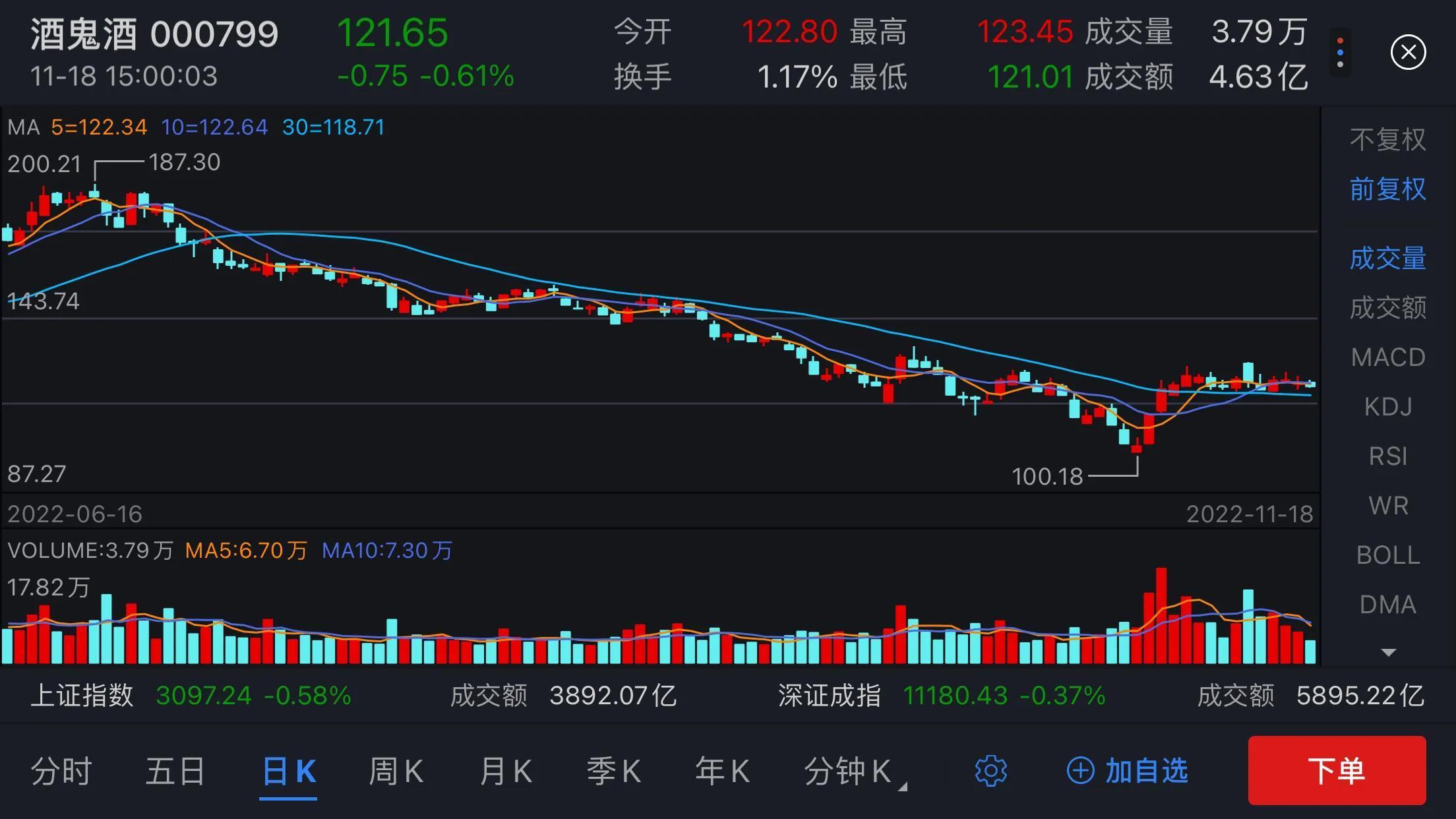Select 不复权 price adjustment mode

(1387, 139)
